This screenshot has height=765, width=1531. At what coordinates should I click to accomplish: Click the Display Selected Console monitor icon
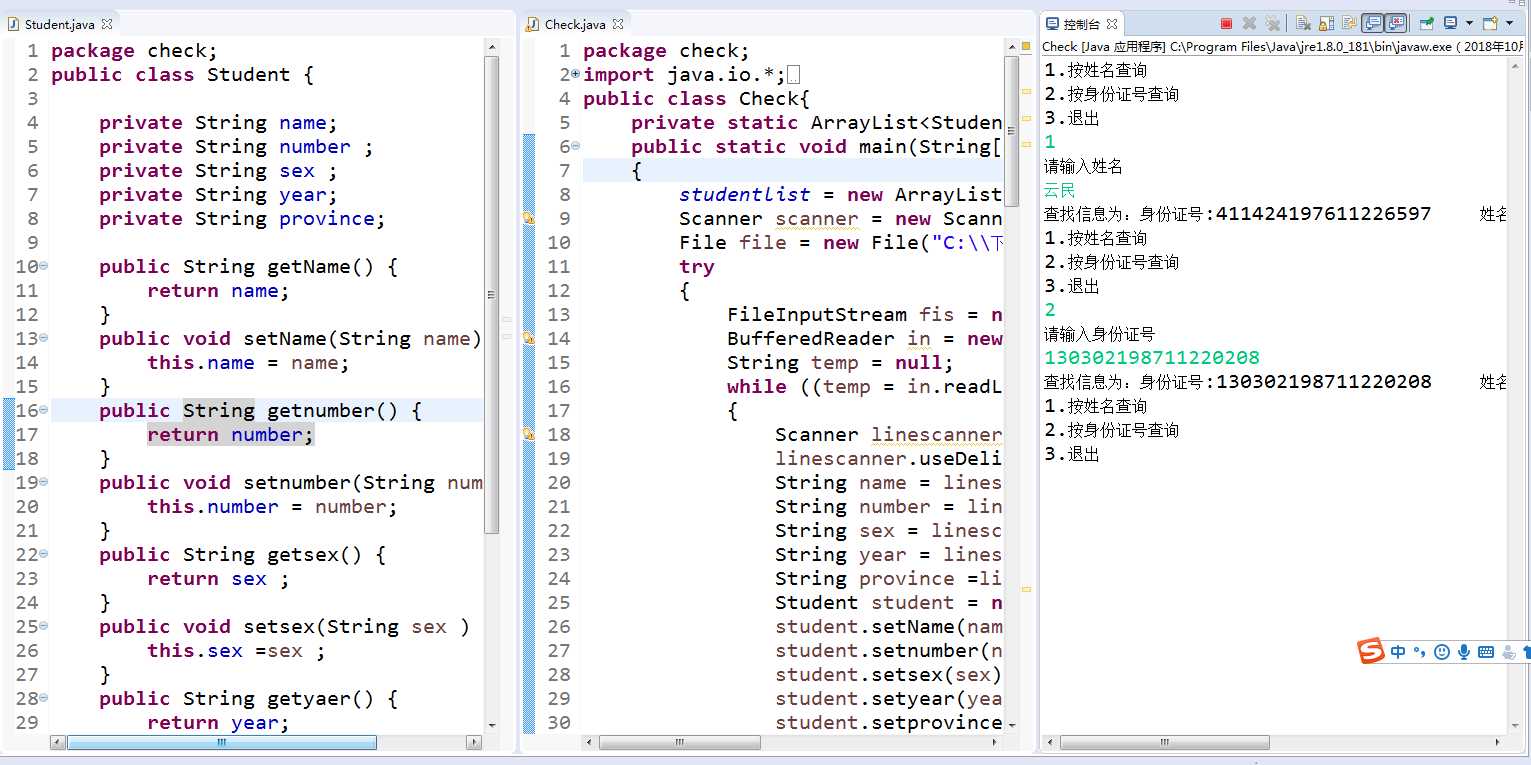point(1450,23)
